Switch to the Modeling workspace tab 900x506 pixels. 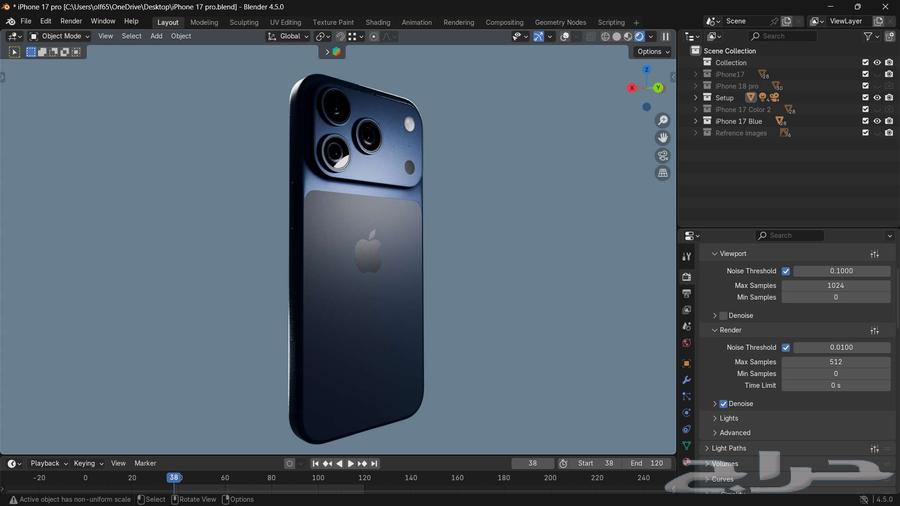click(204, 22)
